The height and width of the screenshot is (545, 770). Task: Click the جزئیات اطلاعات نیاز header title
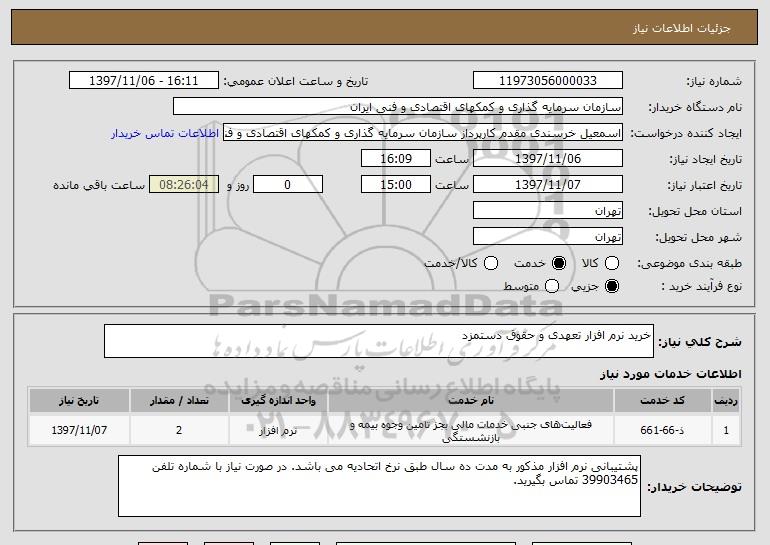[682, 28]
